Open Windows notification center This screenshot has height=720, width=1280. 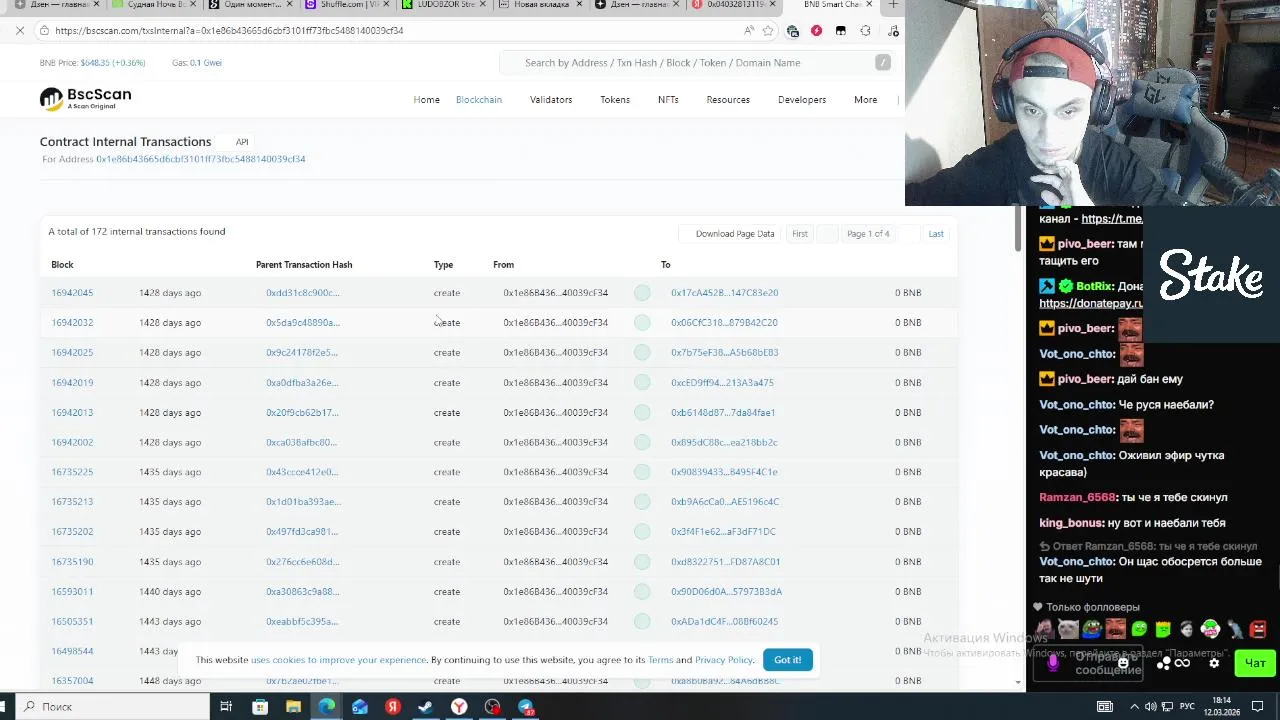(x=1258, y=707)
